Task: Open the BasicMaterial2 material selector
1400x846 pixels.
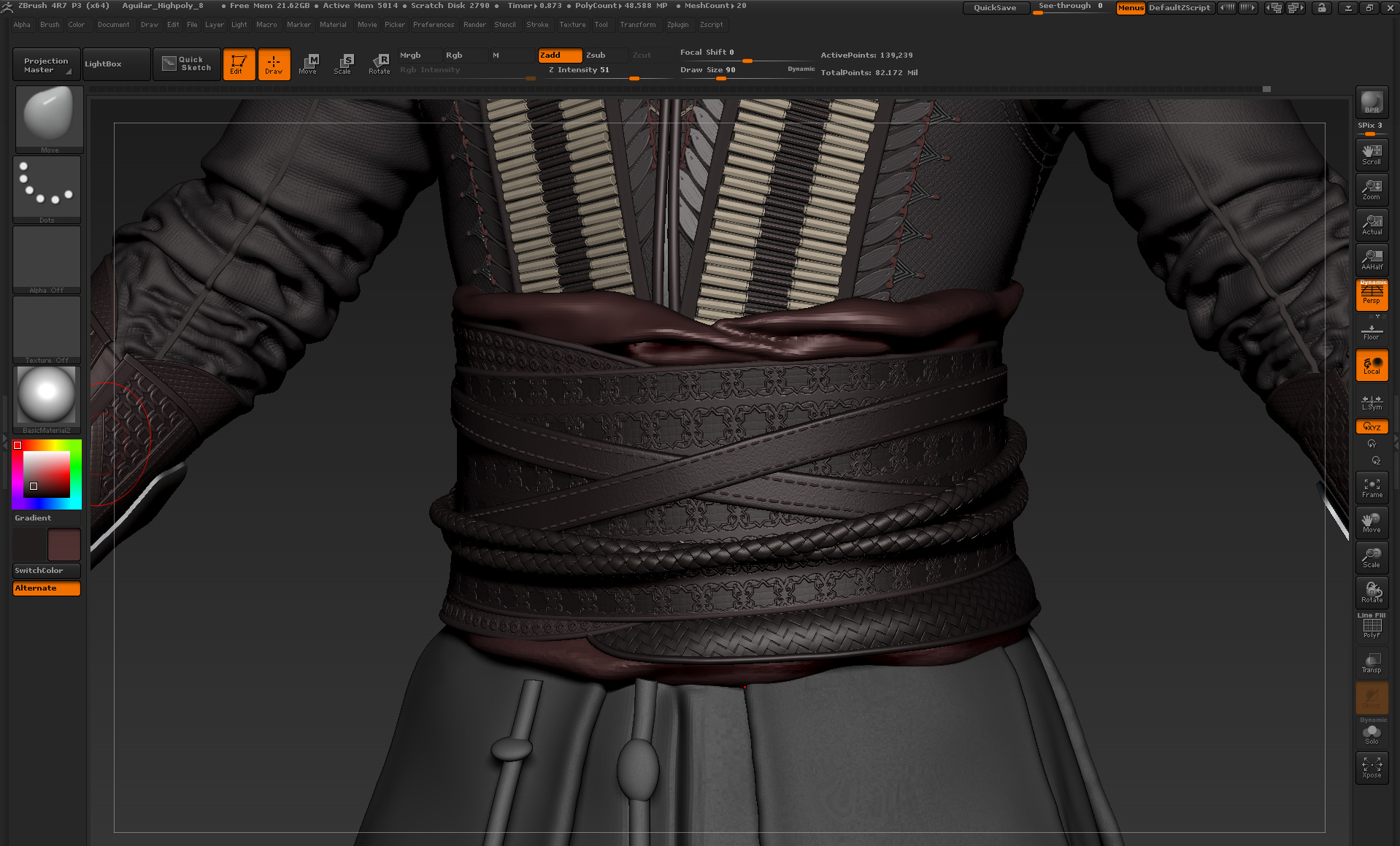Action: pos(47,399)
